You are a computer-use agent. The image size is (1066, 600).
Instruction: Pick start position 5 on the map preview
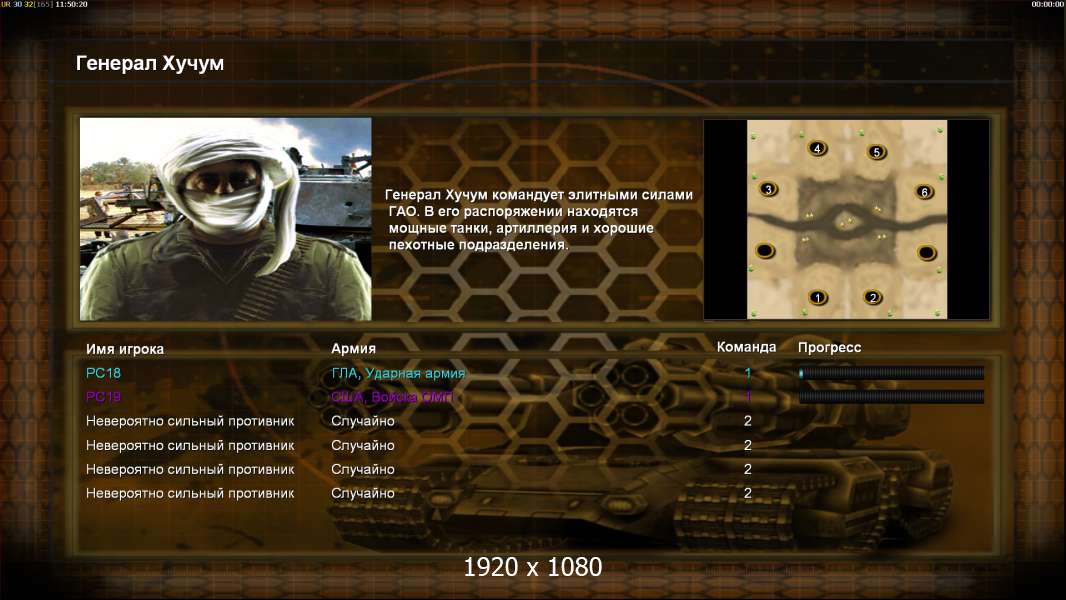click(x=876, y=152)
